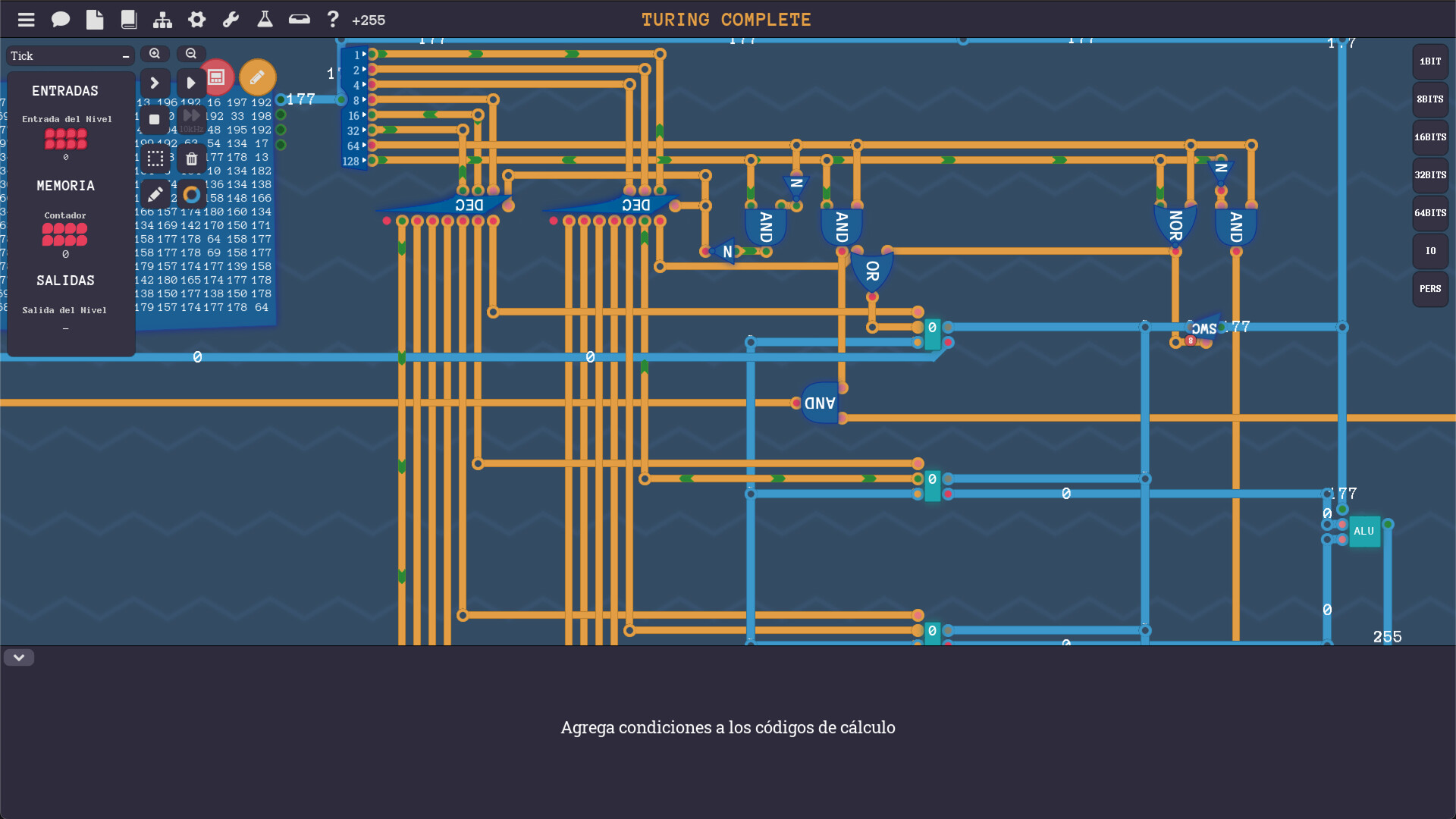Viewport: 1456px width, 819px height.
Task: Collapse the bottom description panel chevron
Action: coord(19,657)
